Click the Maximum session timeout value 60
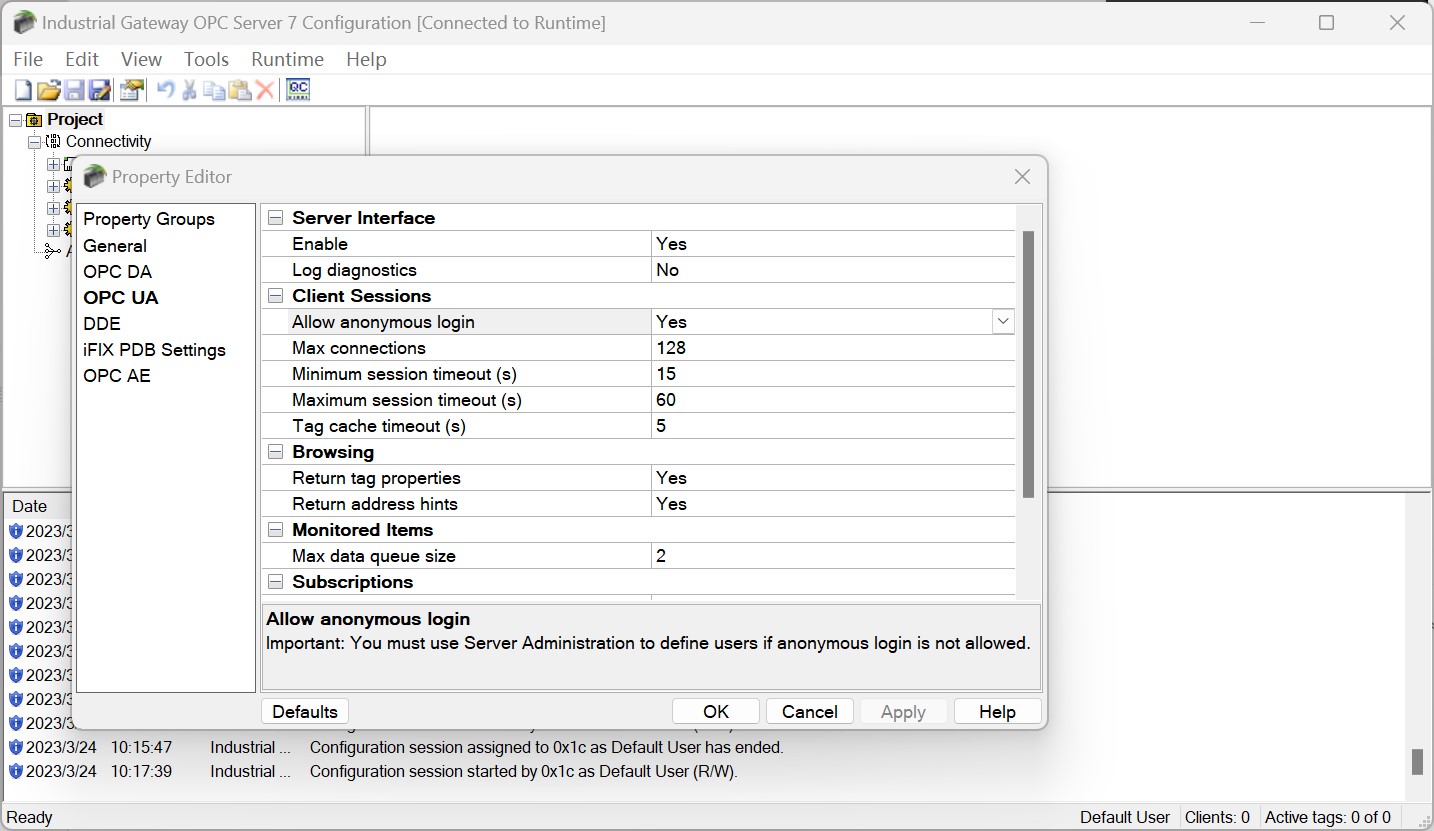The width and height of the screenshot is (1434, 831). (x=833, y=400)
